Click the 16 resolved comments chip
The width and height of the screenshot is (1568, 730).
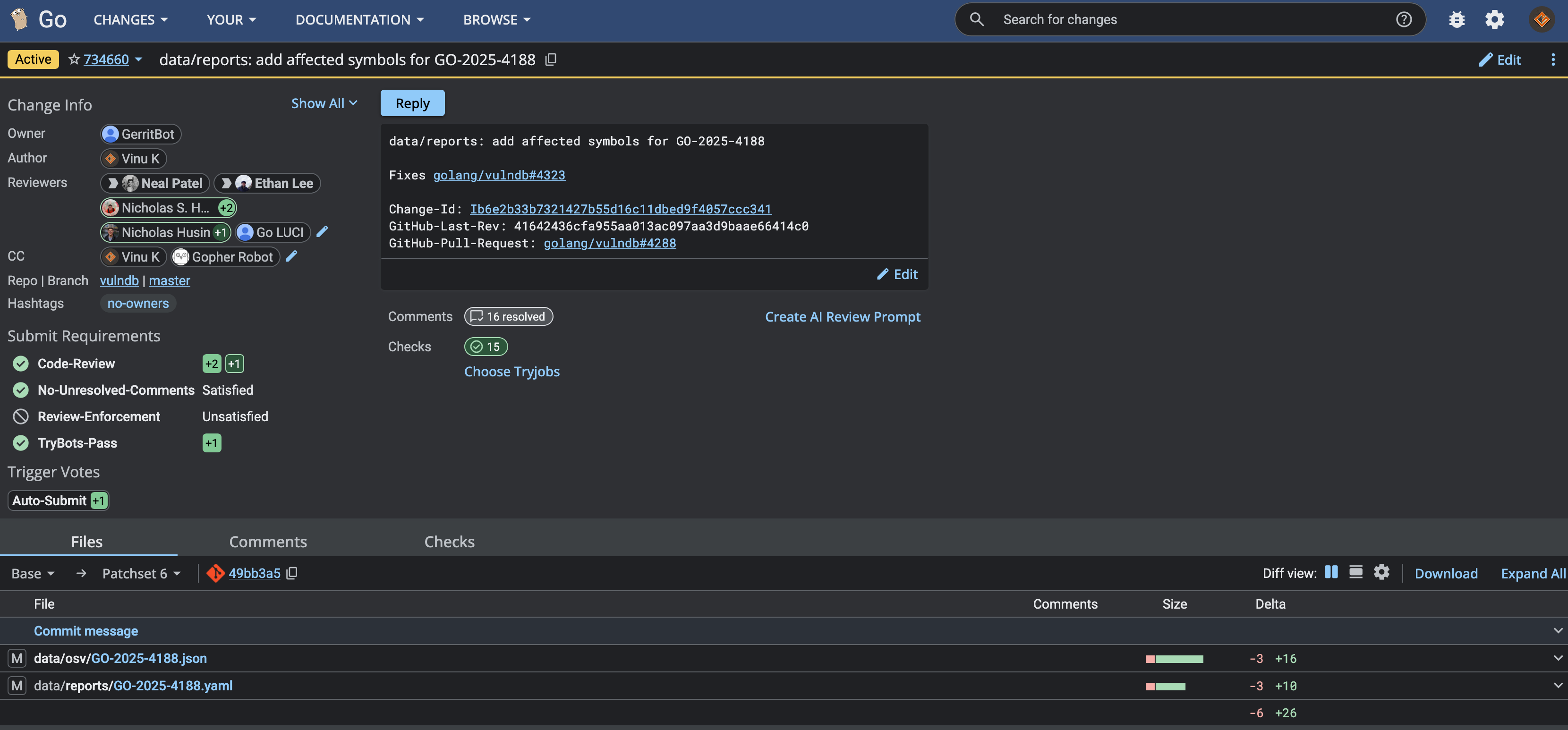(x=508, y=316)
